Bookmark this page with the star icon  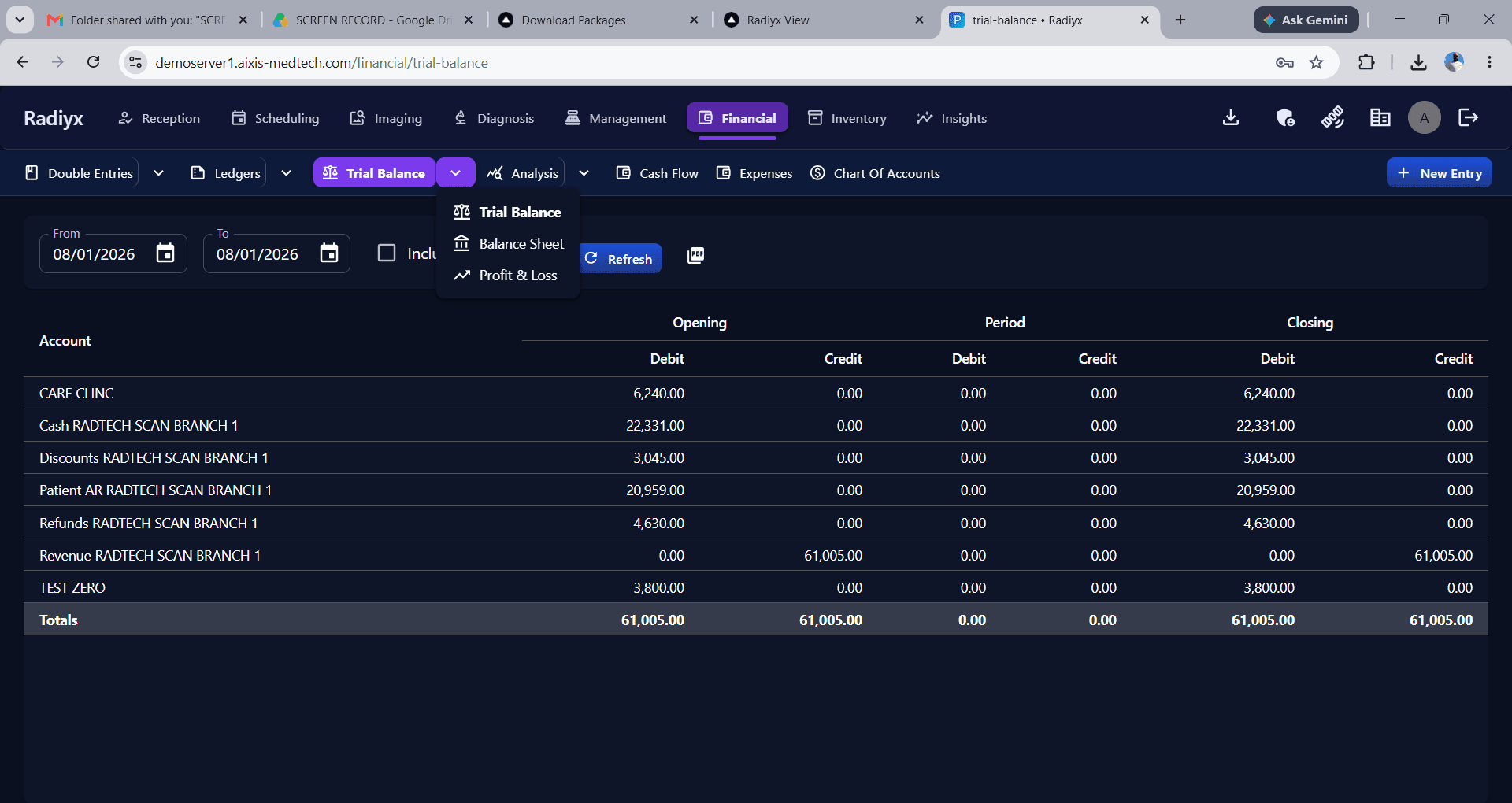1317,62
